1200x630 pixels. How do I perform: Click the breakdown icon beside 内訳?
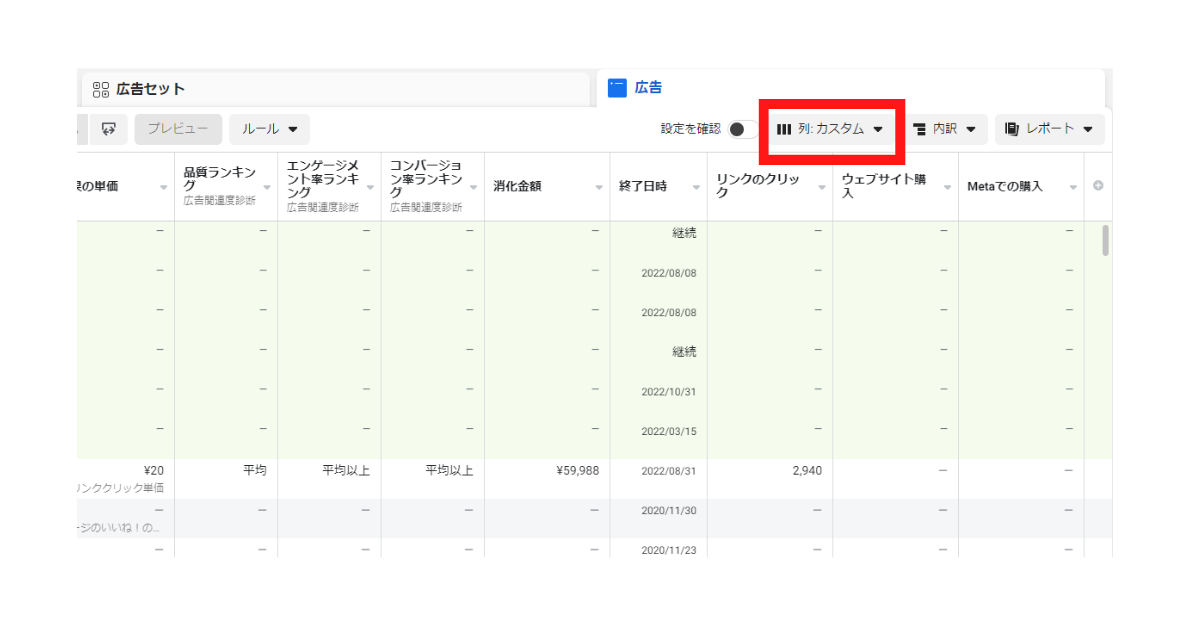[919, 129]
